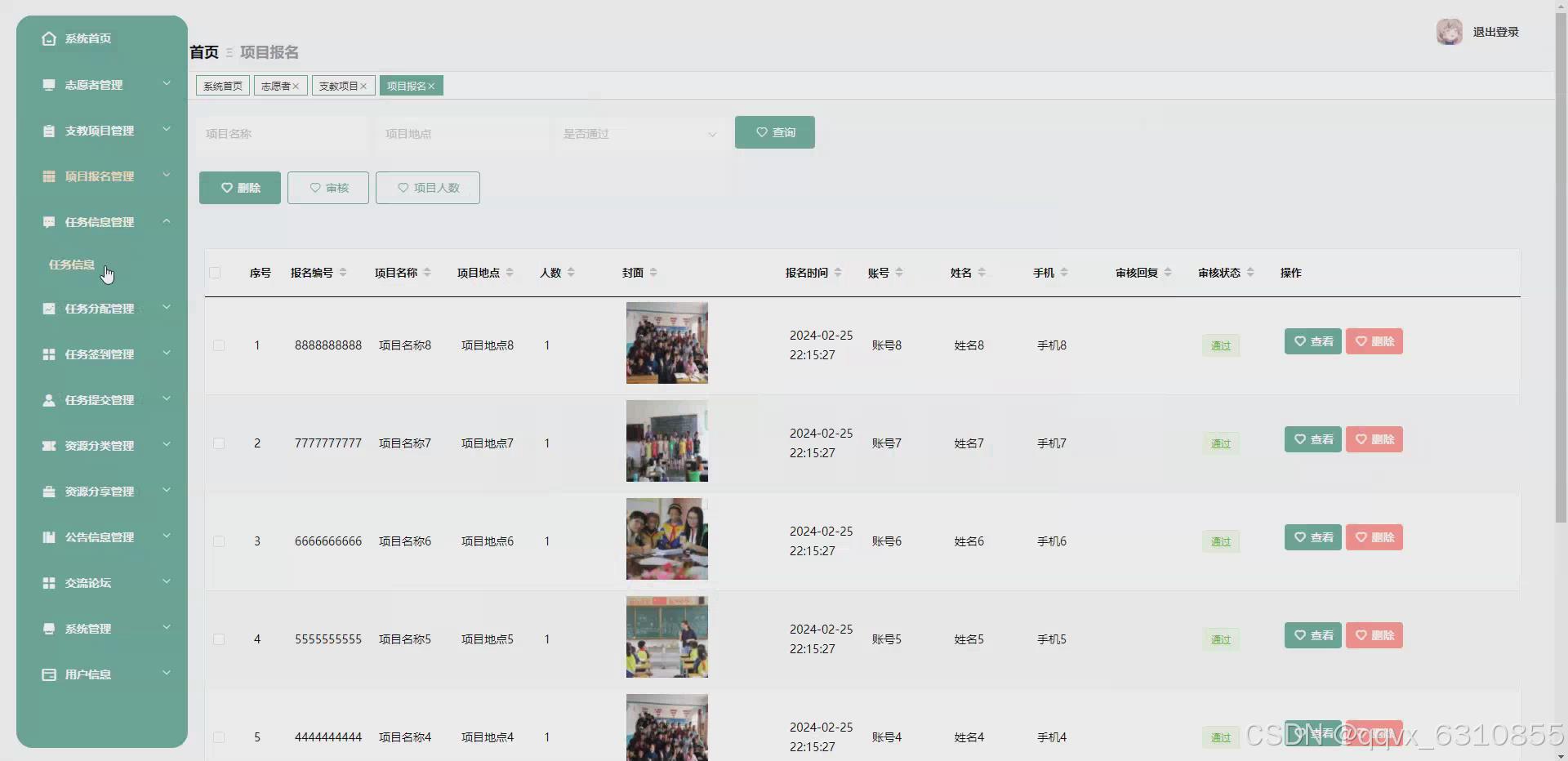Viewport: 1568px width, 761px height.
Task: Click the 项目地点 search input
Action: tap(461, 134)
